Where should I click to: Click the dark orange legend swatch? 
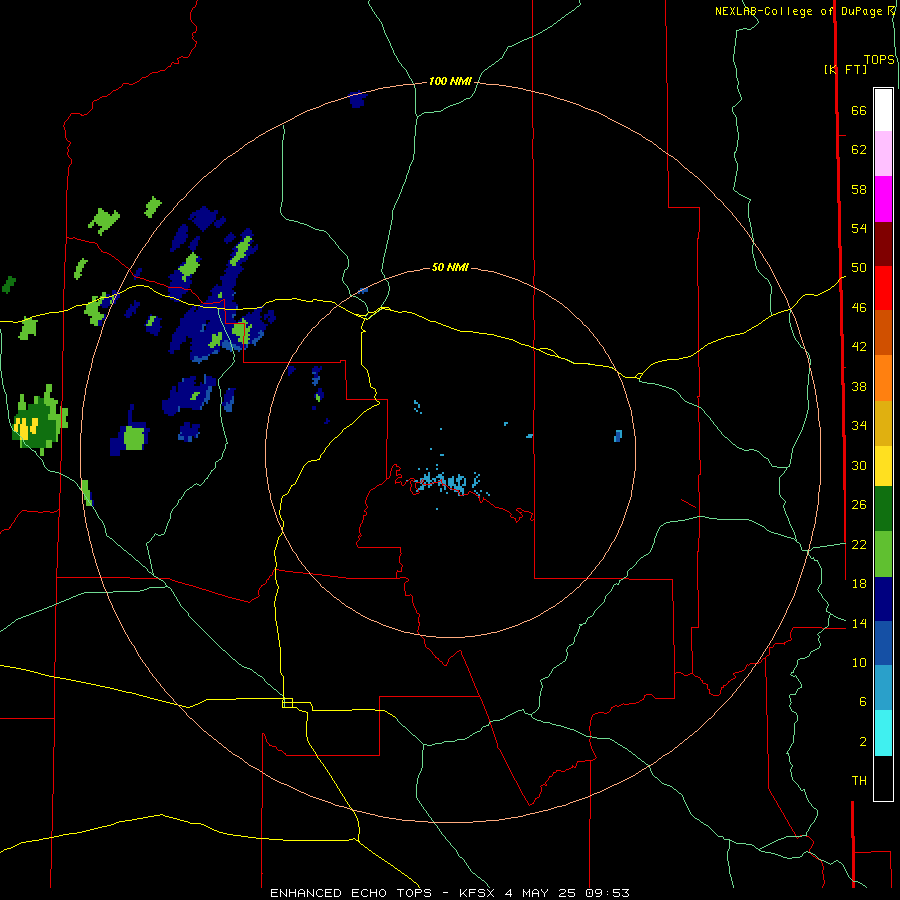point(883,333)
